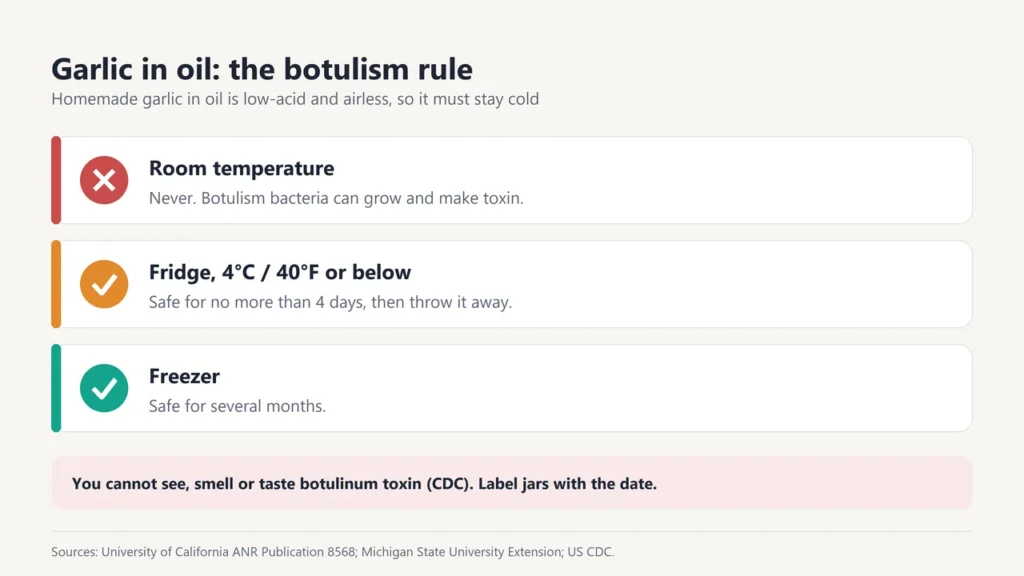1024x576 pixels.
Task: Click the subtitle about homemade garlic in oil
Action: 295,99
